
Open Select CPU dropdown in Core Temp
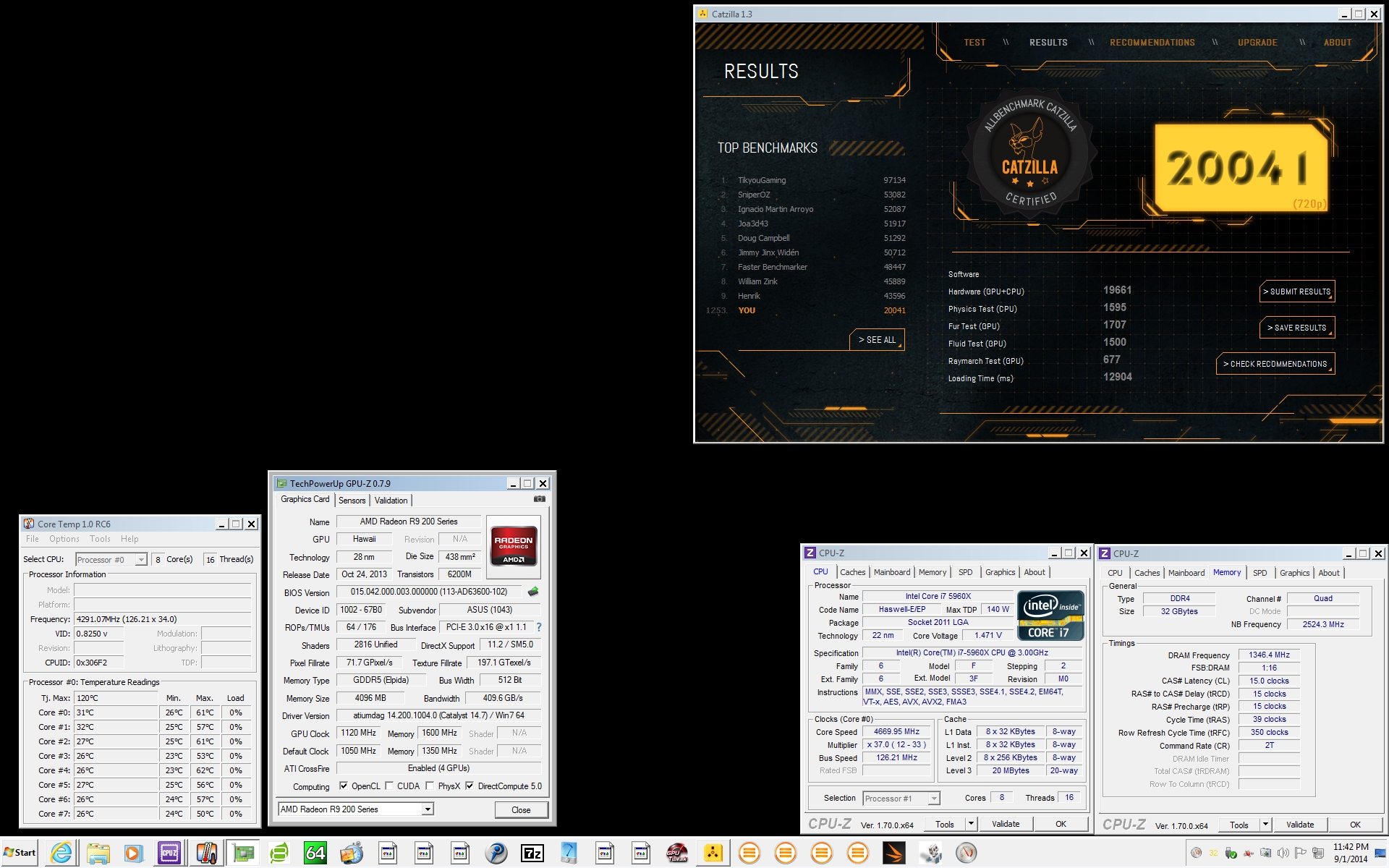tap(141, 559)
